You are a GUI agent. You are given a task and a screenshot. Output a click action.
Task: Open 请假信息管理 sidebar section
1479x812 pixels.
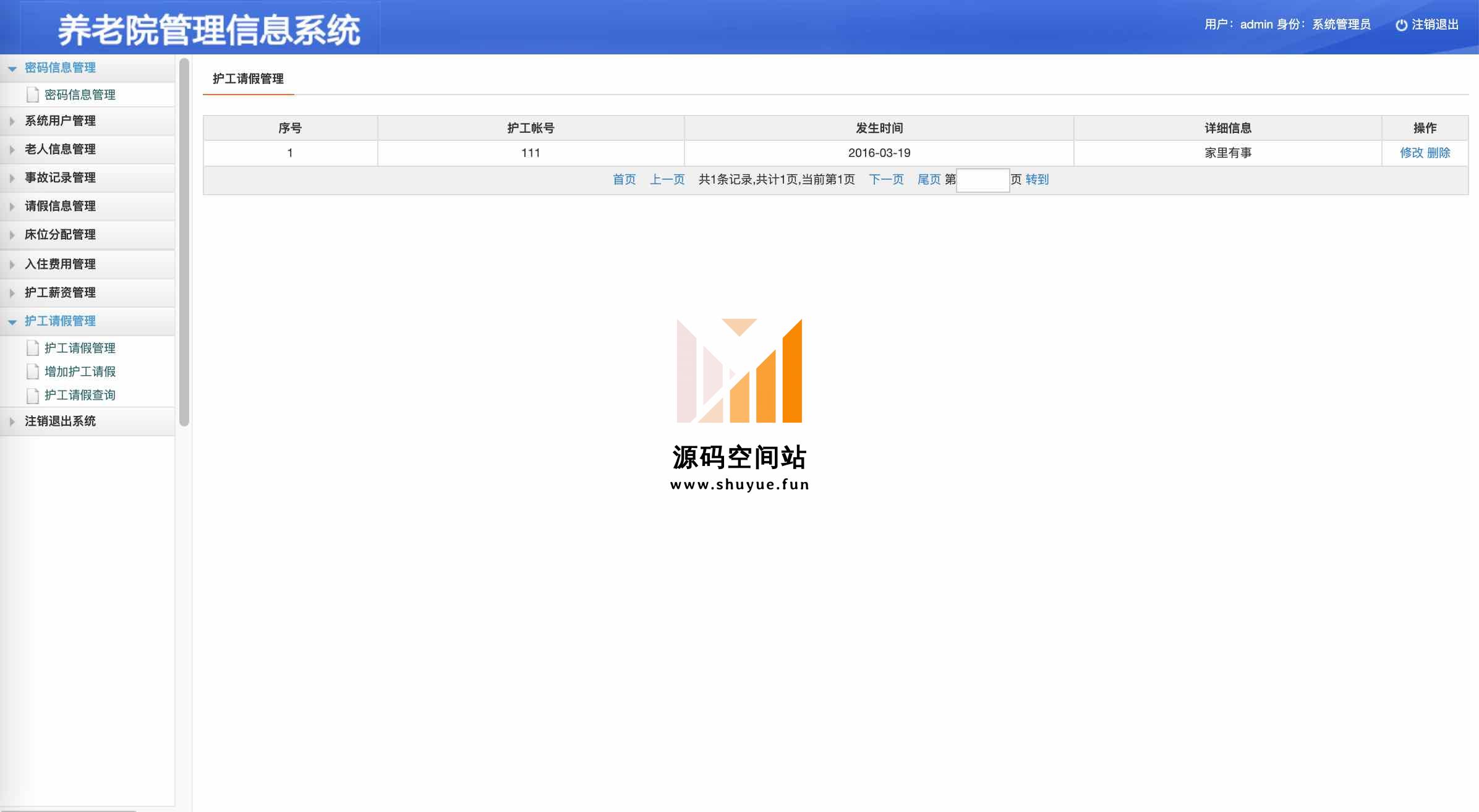(87, 206)
